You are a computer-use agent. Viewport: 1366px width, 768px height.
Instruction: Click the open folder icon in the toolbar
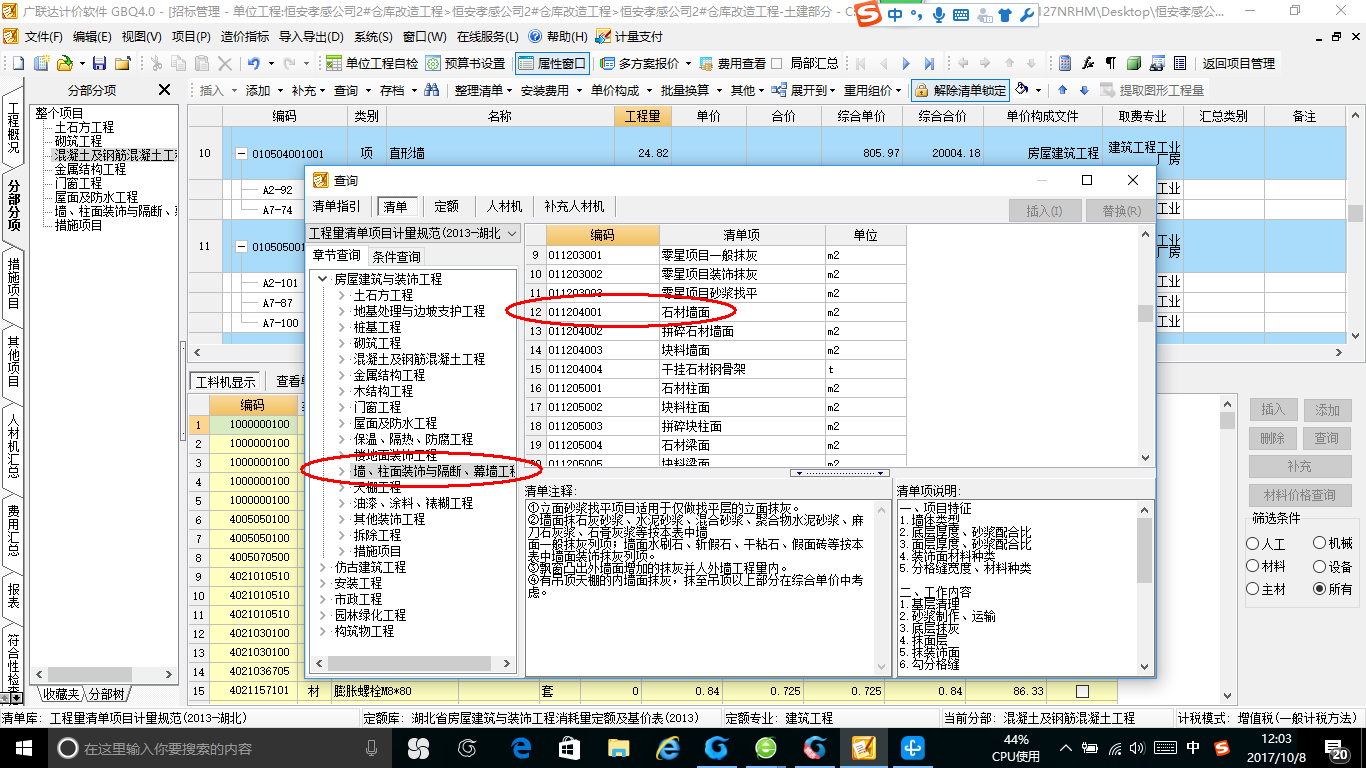click(64, 63)
